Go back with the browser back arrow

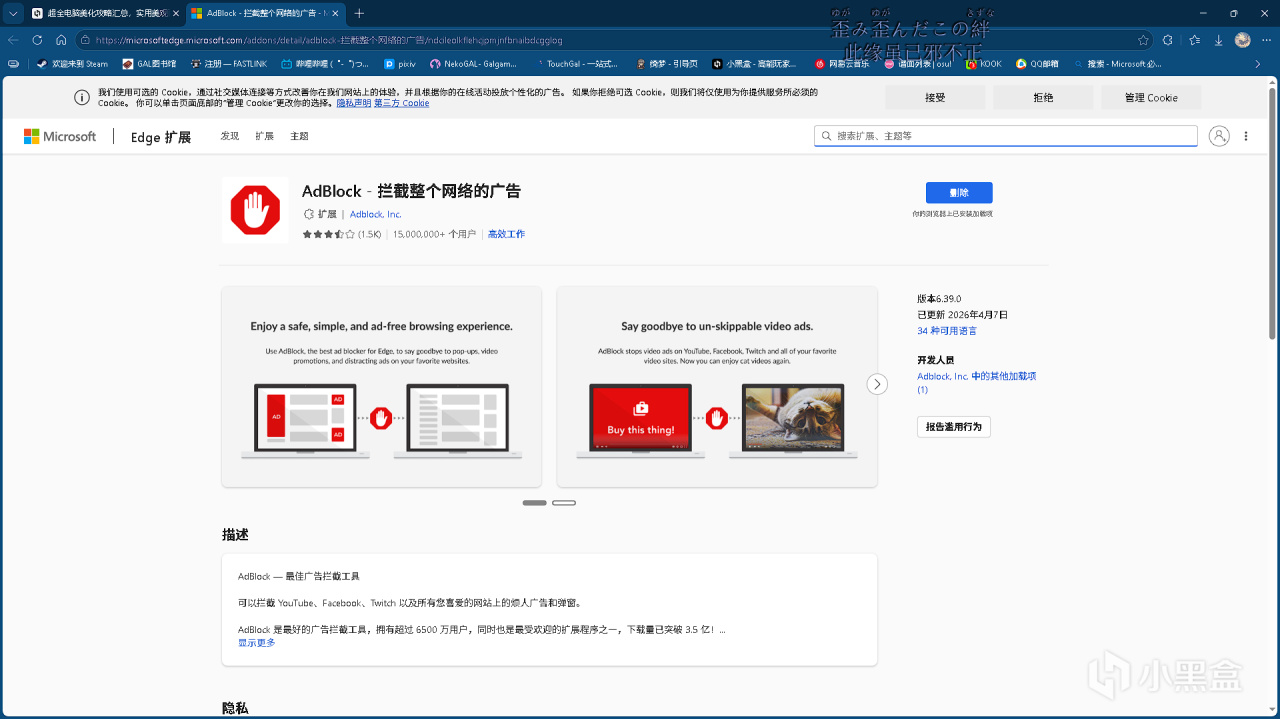[x=13, y=40]
